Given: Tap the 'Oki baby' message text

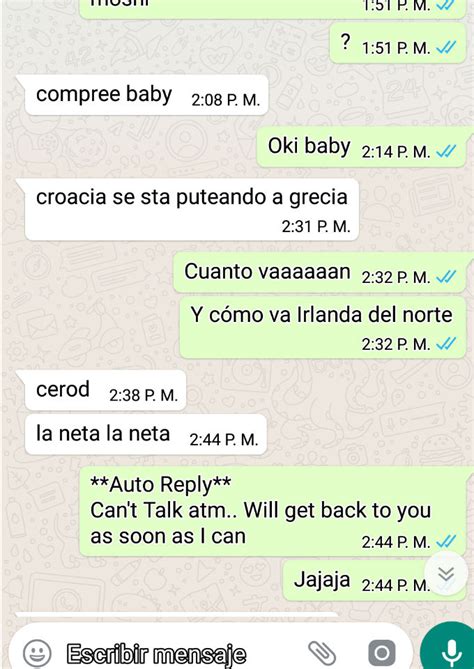Looking at the screenshot, I should [309, 146].
